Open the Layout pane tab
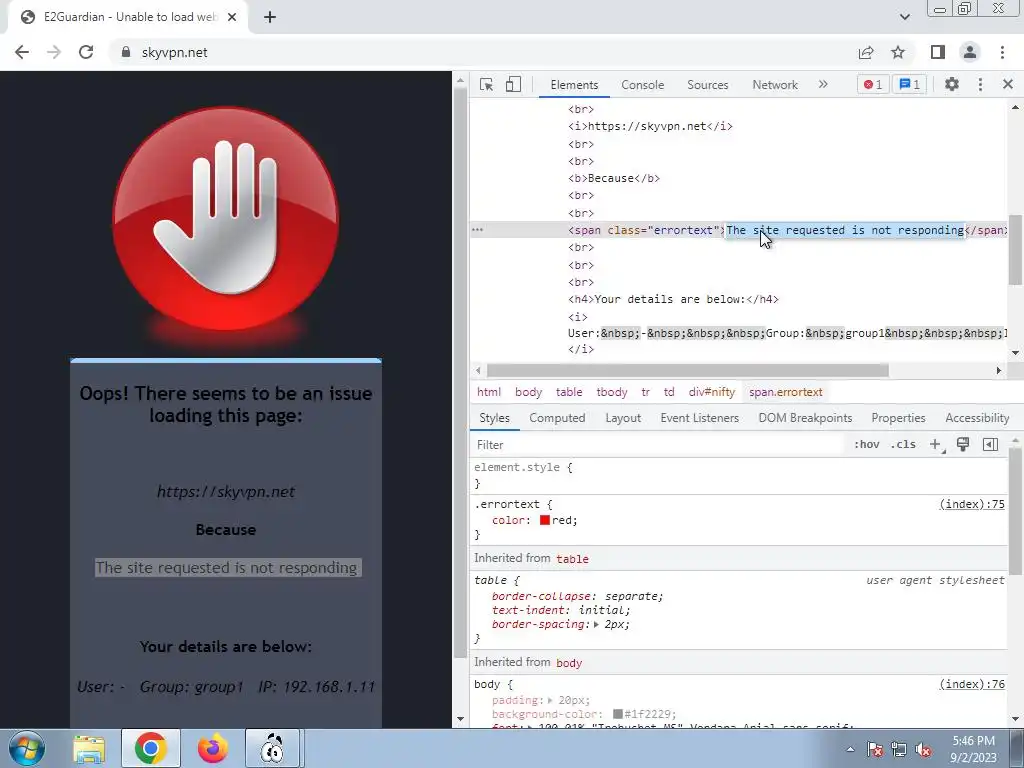Screen dimensions: 1024x768 tap(623, 418)
